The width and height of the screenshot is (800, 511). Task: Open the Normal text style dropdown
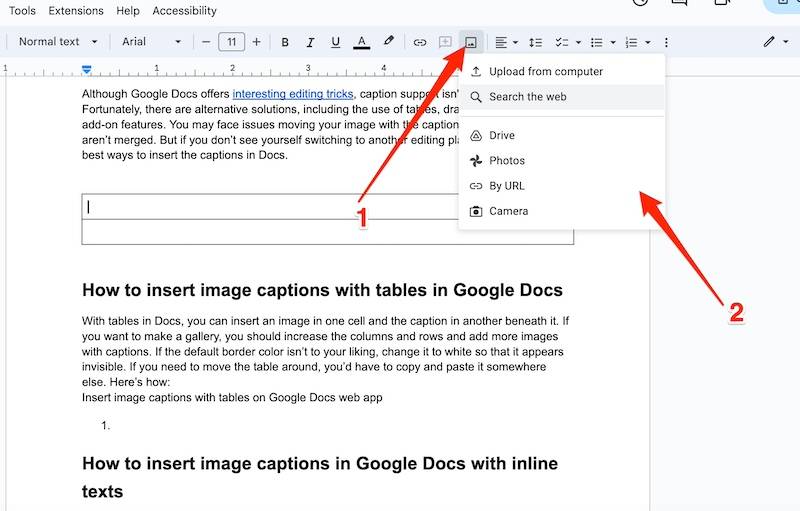pyautogui.click(x=58, y=42)
